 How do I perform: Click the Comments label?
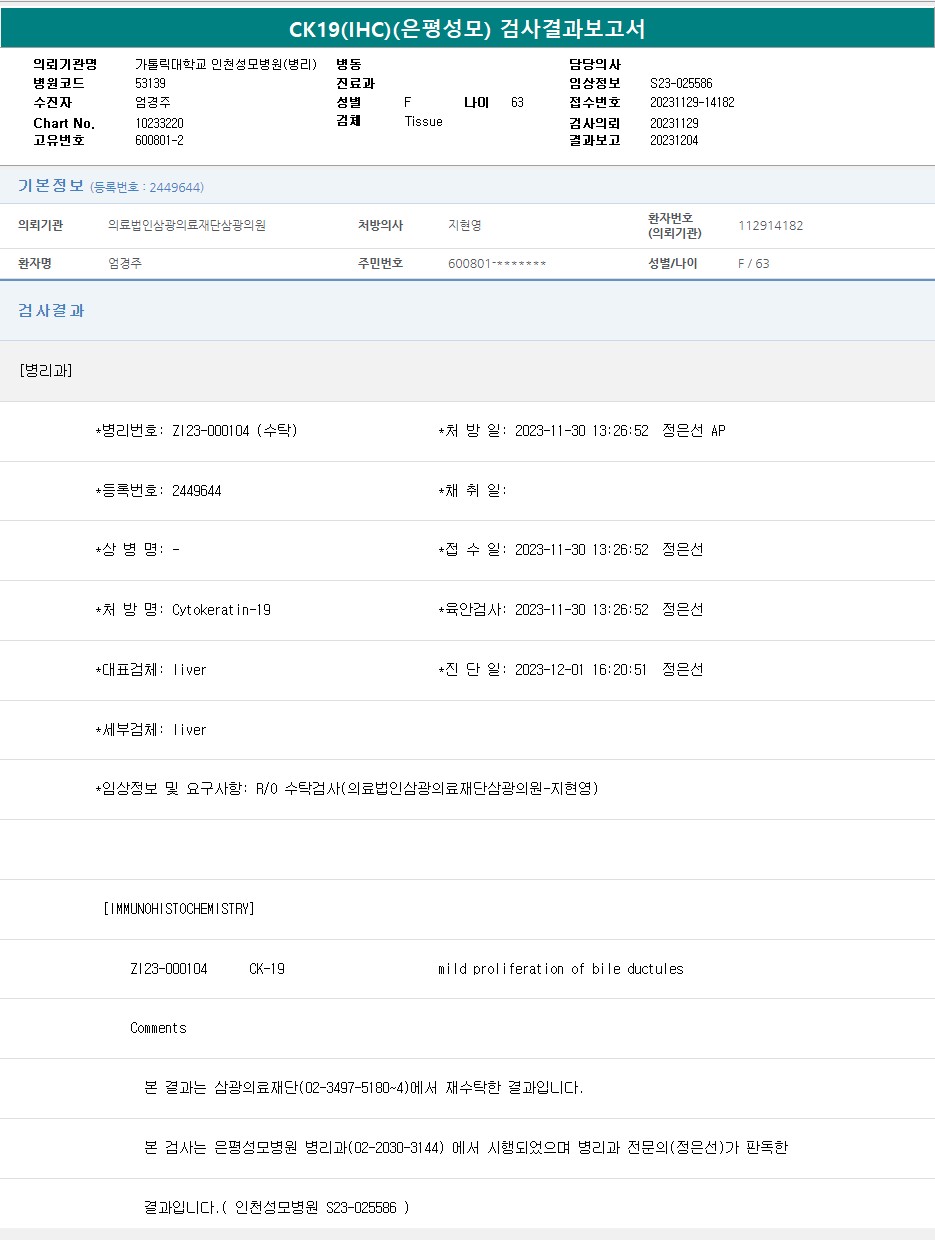tap(158, 1028)
